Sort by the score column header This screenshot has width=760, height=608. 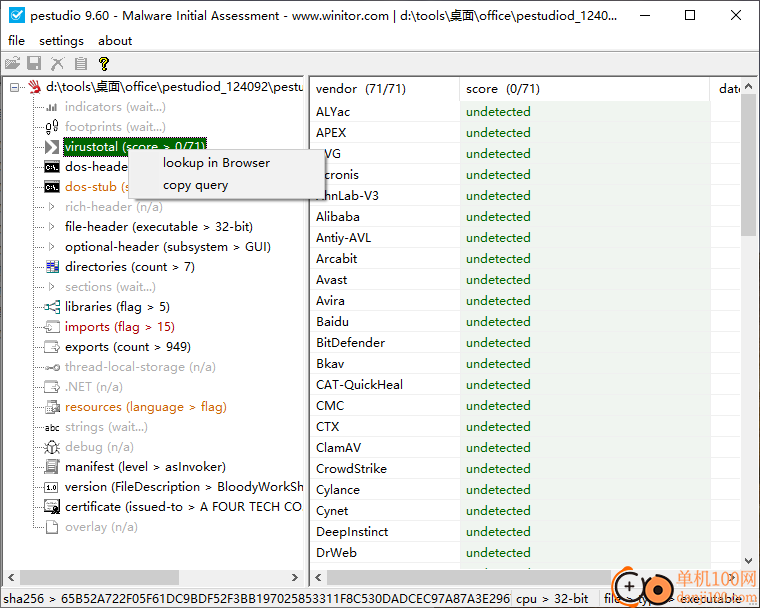point(584,89)
